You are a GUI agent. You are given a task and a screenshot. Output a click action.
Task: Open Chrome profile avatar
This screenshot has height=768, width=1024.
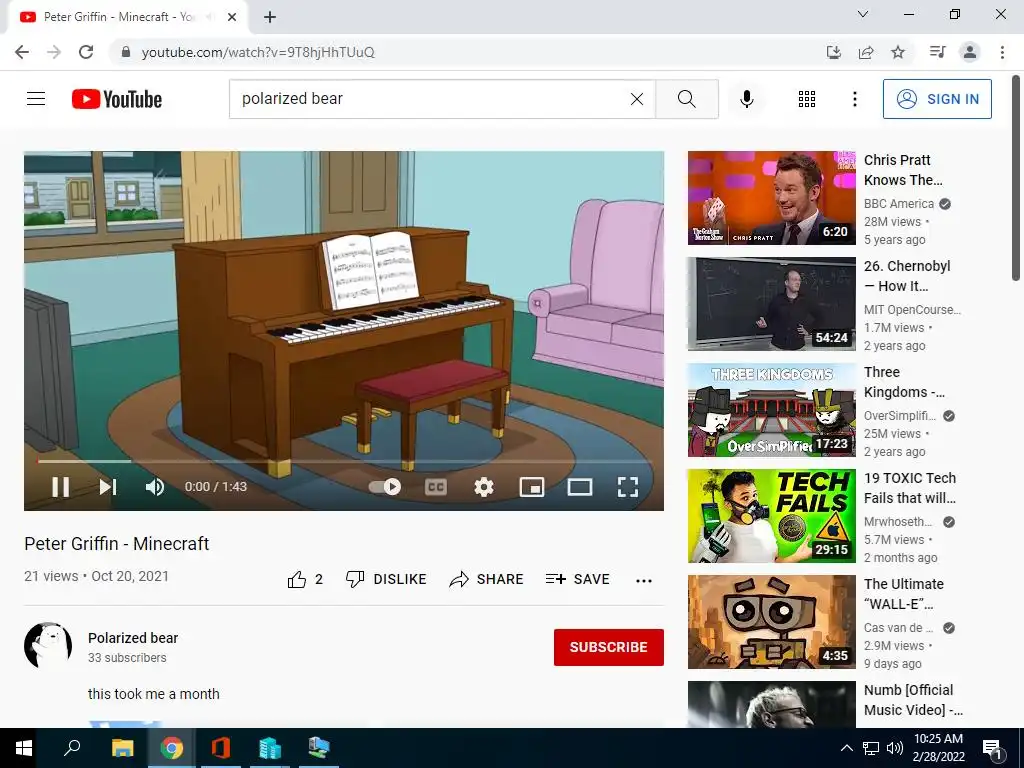pyautogui.click(x=970, y=52)
